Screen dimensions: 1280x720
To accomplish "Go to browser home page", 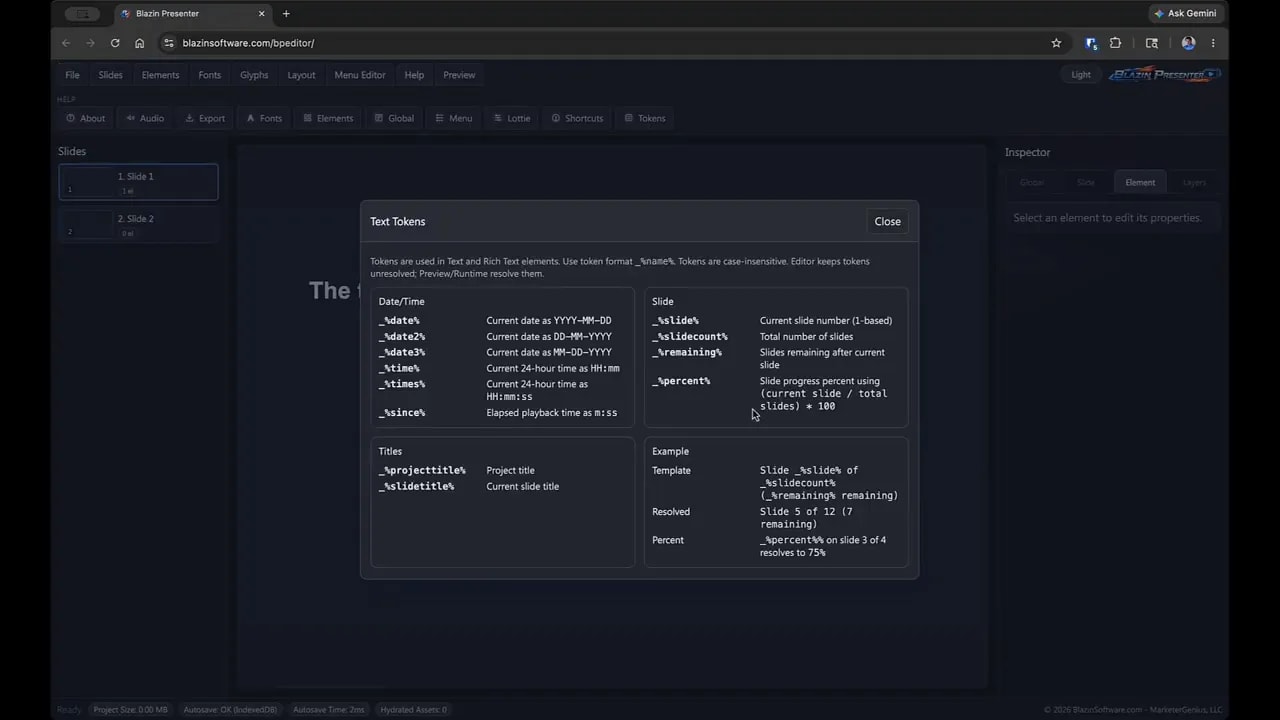I will click(140, 43).
